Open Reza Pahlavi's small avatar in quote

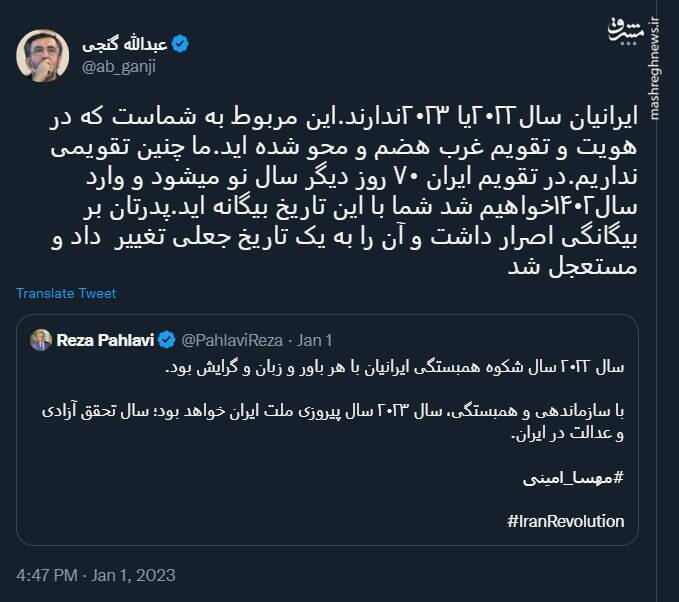41,339
